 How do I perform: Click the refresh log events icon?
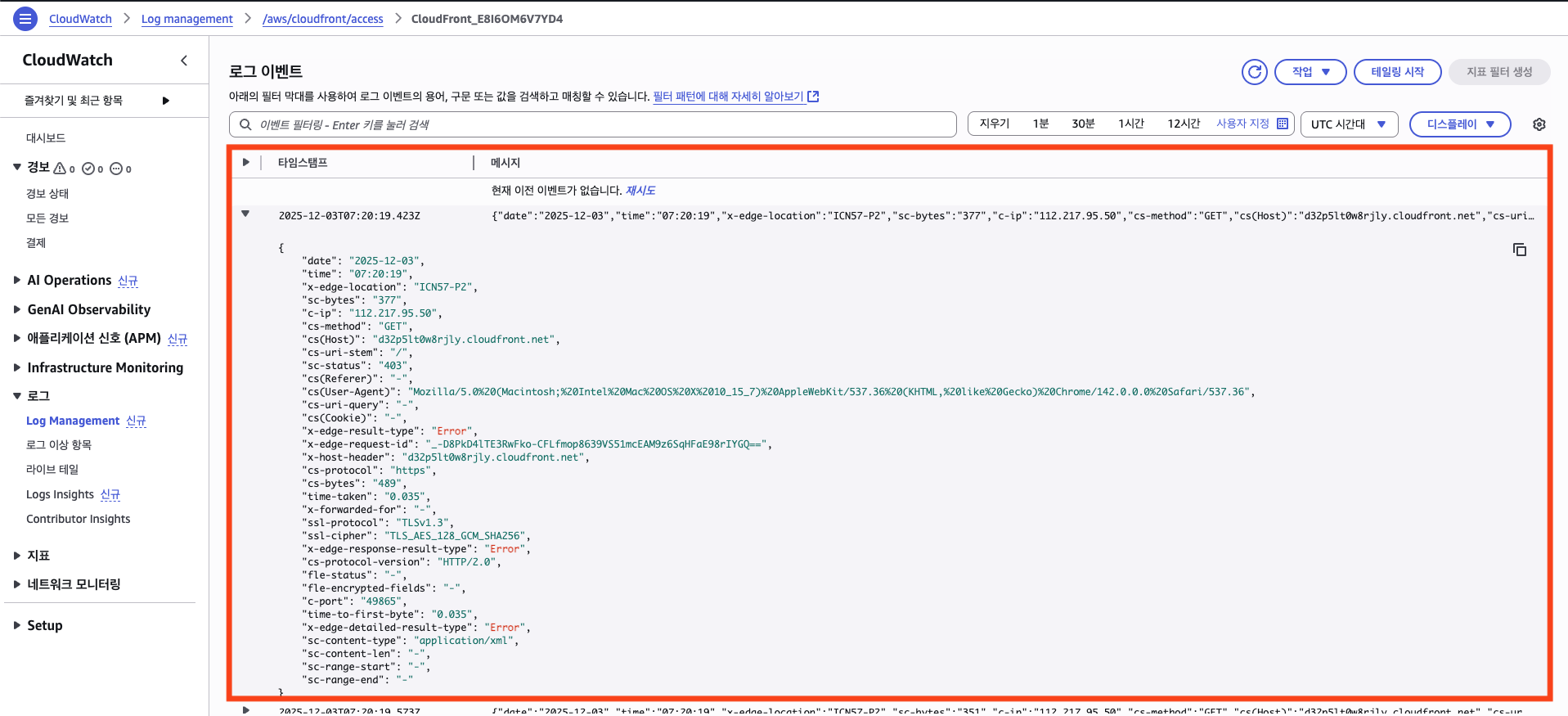point(1254,72)
